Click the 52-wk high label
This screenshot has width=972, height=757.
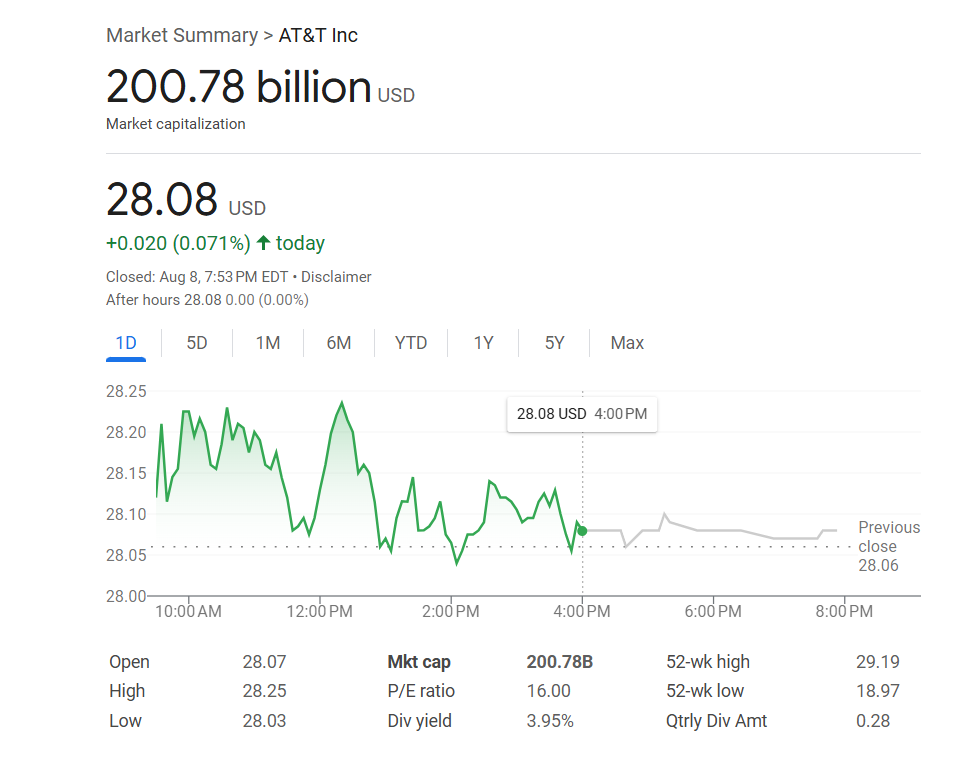point(708,662)
